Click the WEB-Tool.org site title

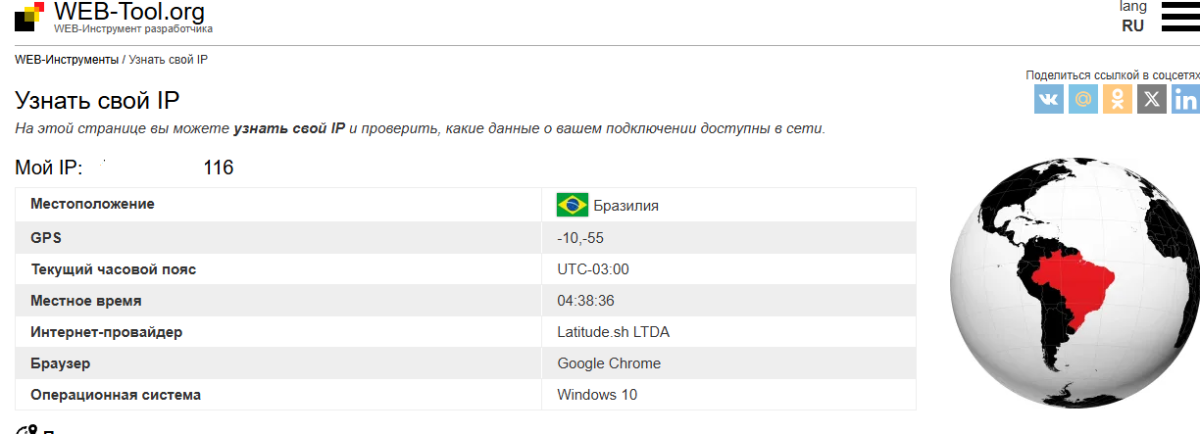click(x=129, y=12)
